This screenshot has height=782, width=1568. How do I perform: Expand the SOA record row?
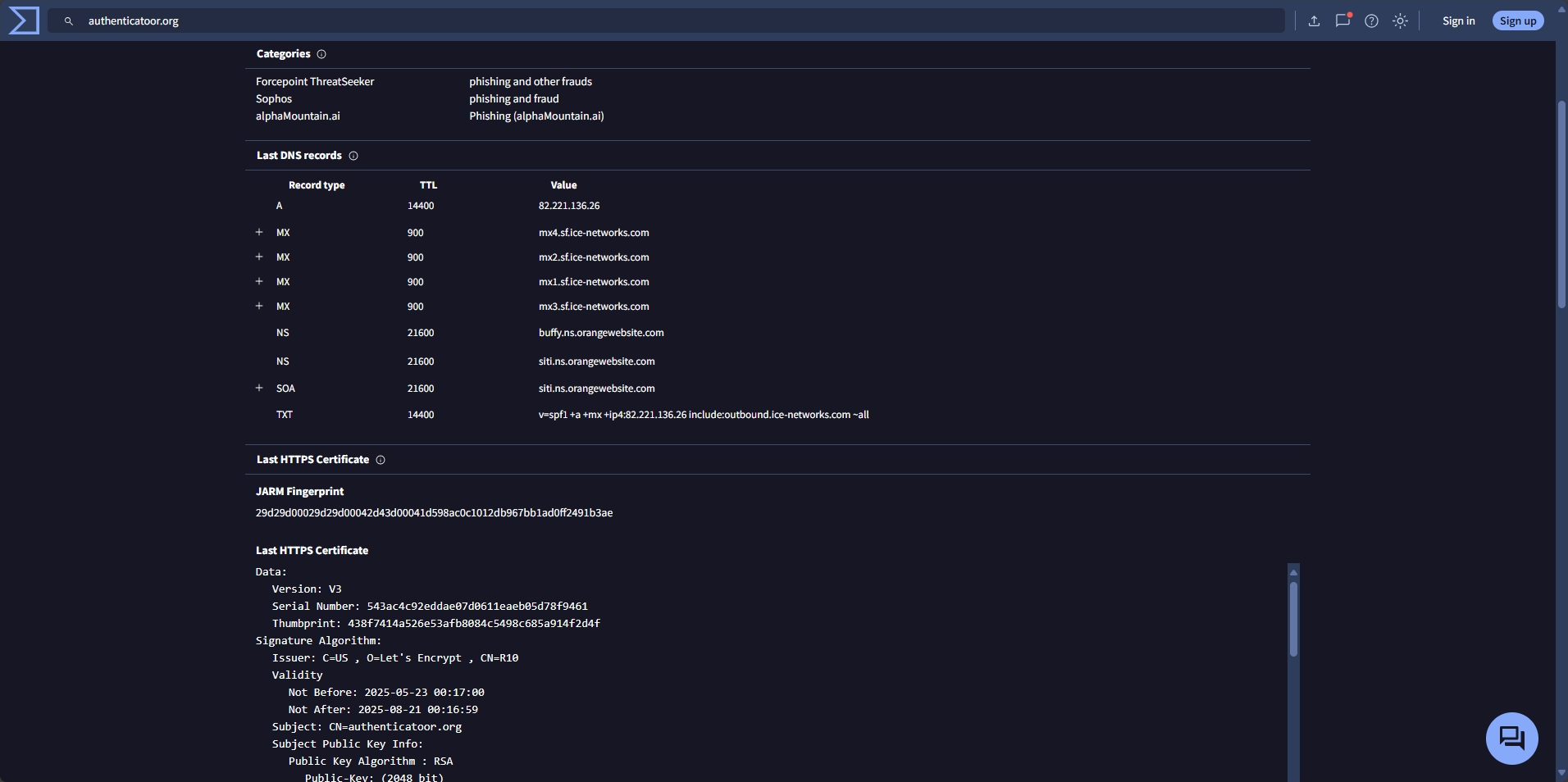click(x=259, y=389)
